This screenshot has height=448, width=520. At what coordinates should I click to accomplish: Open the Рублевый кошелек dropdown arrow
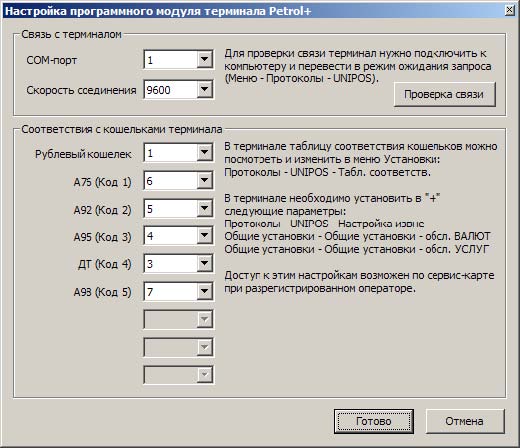point(204,153)
